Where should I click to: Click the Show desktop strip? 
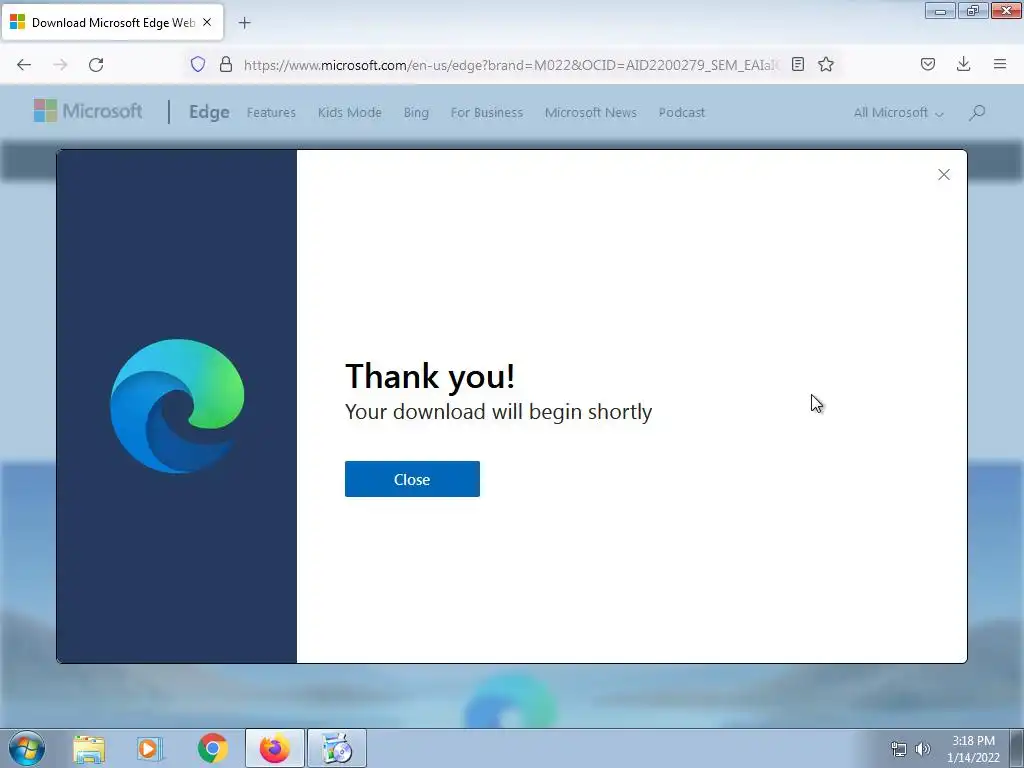[x=1017, y=748]
